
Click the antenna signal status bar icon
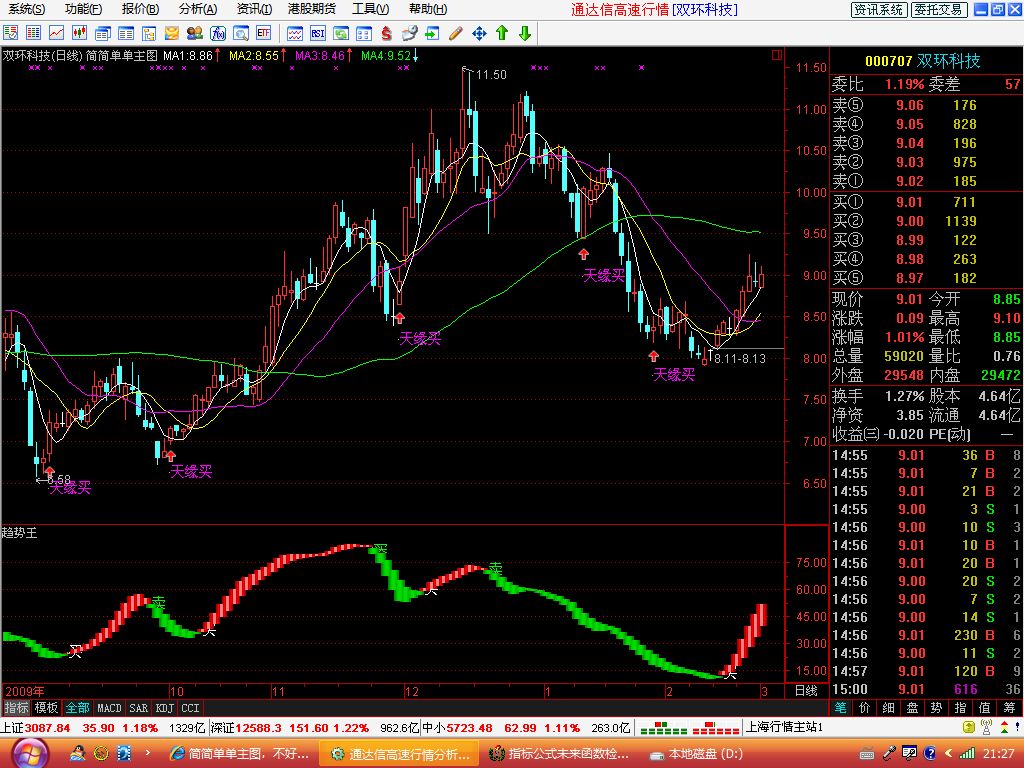pos(986,727)
